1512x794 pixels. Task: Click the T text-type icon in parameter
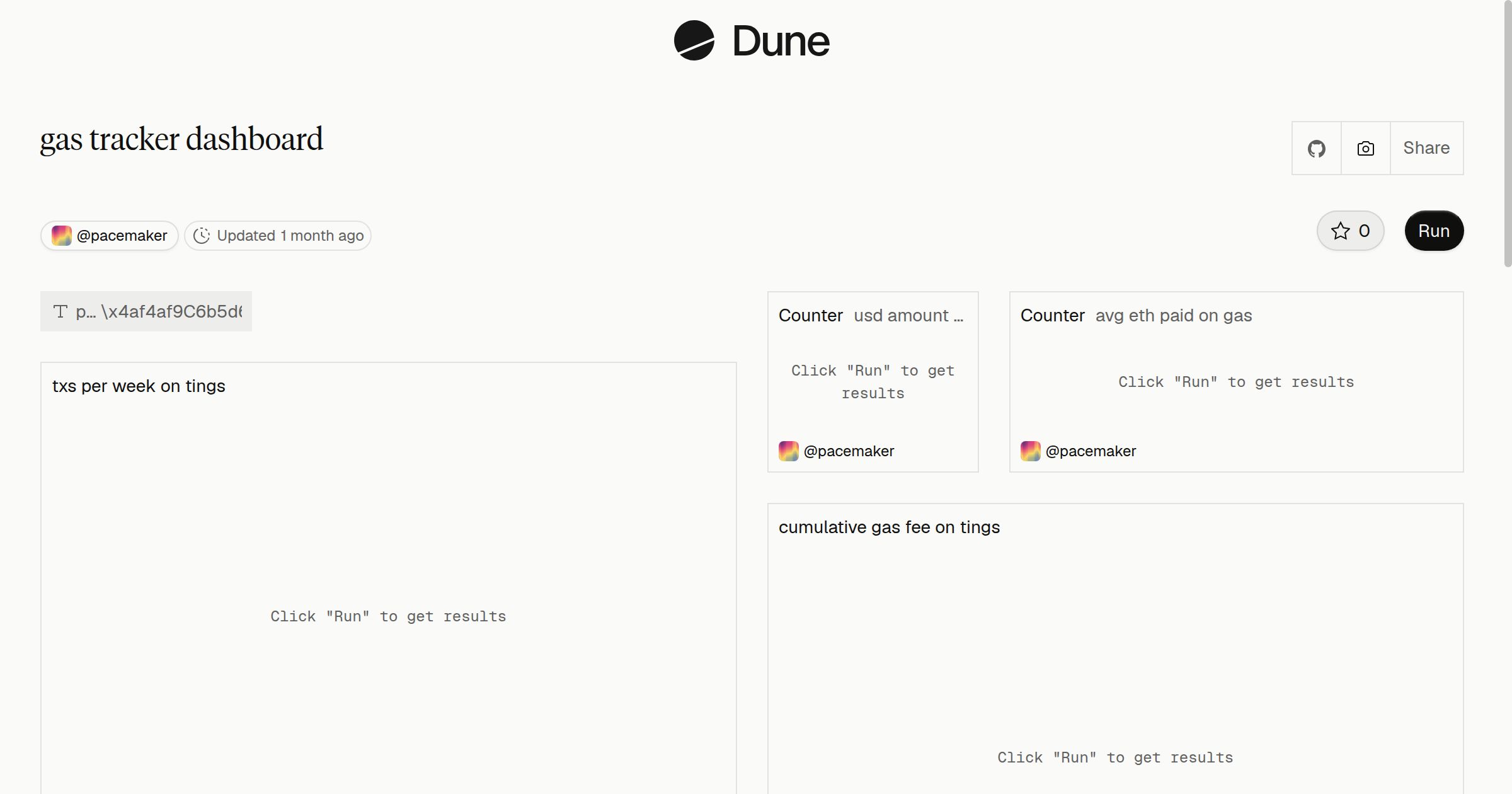pos(60,311)
